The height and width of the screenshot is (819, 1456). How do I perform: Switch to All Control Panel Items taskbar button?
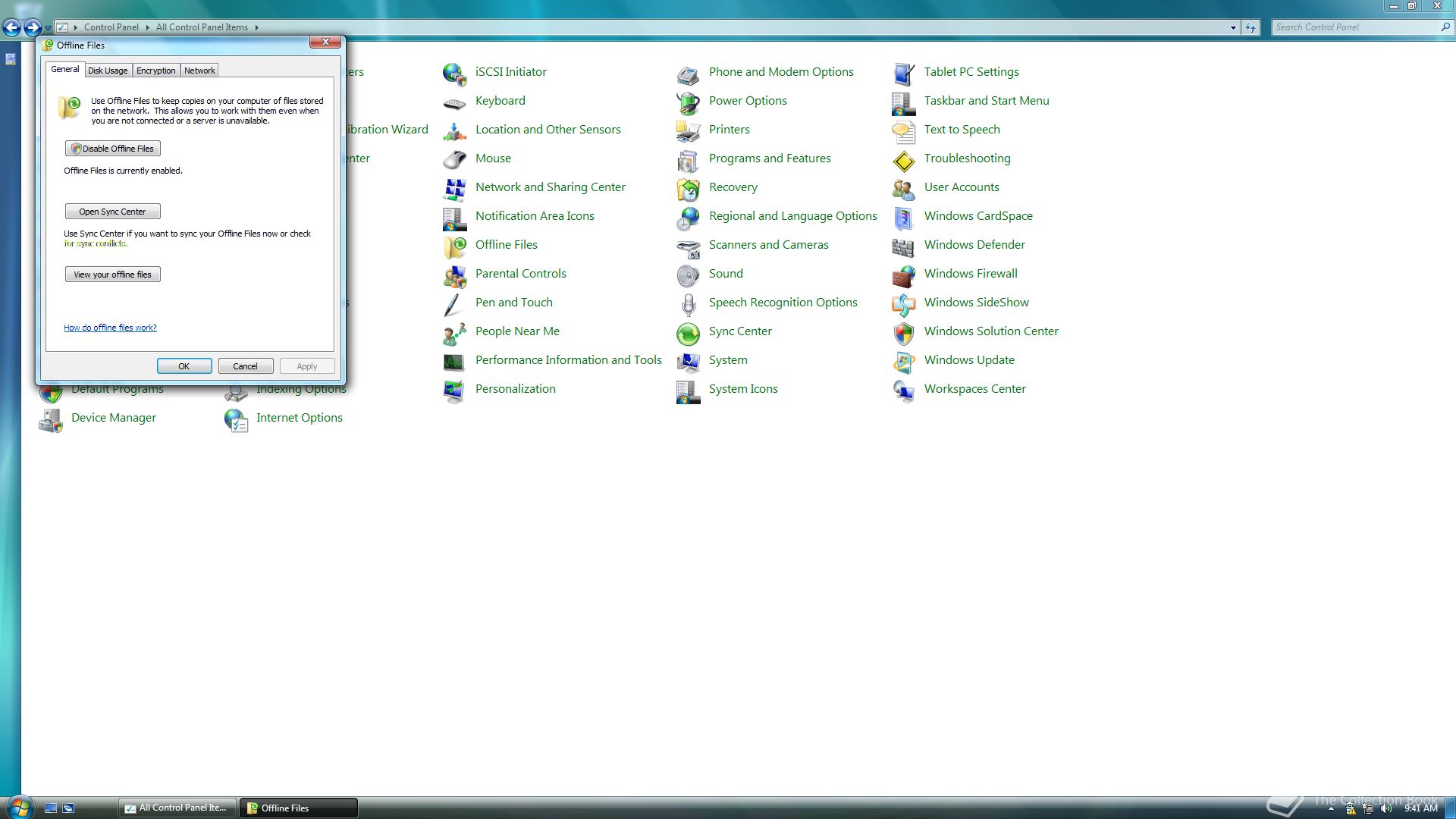click(177, 808)
